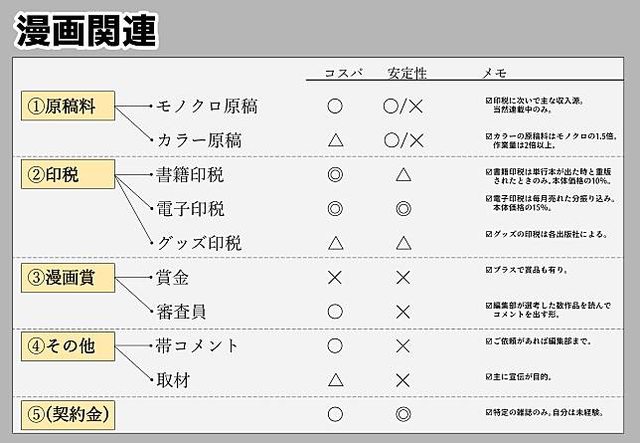
Task: Click the ⑤(契約金) category box
Action: 68,415
